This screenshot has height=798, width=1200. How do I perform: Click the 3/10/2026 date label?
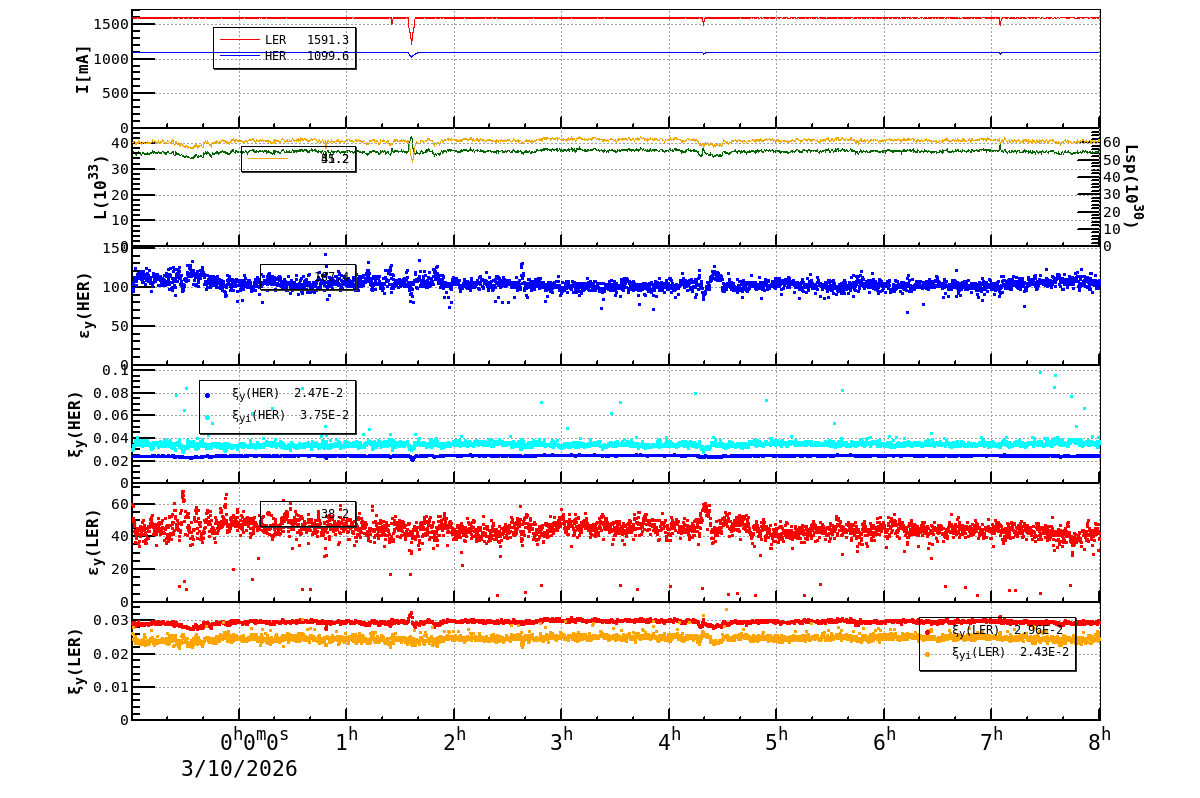(239, 769)
